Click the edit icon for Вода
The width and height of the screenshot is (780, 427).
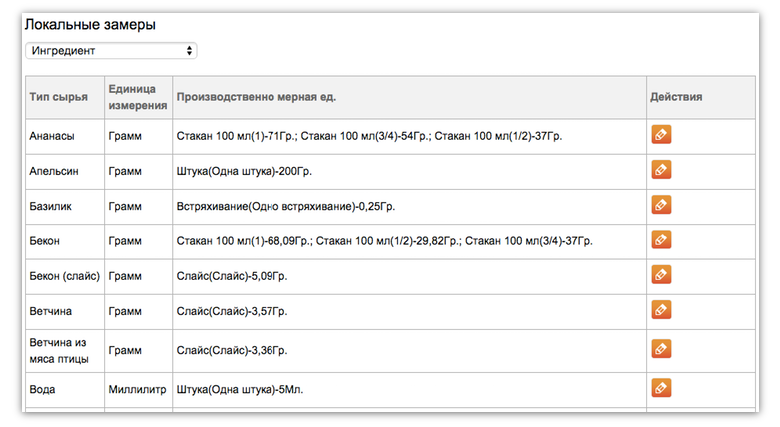click(661, 388)
